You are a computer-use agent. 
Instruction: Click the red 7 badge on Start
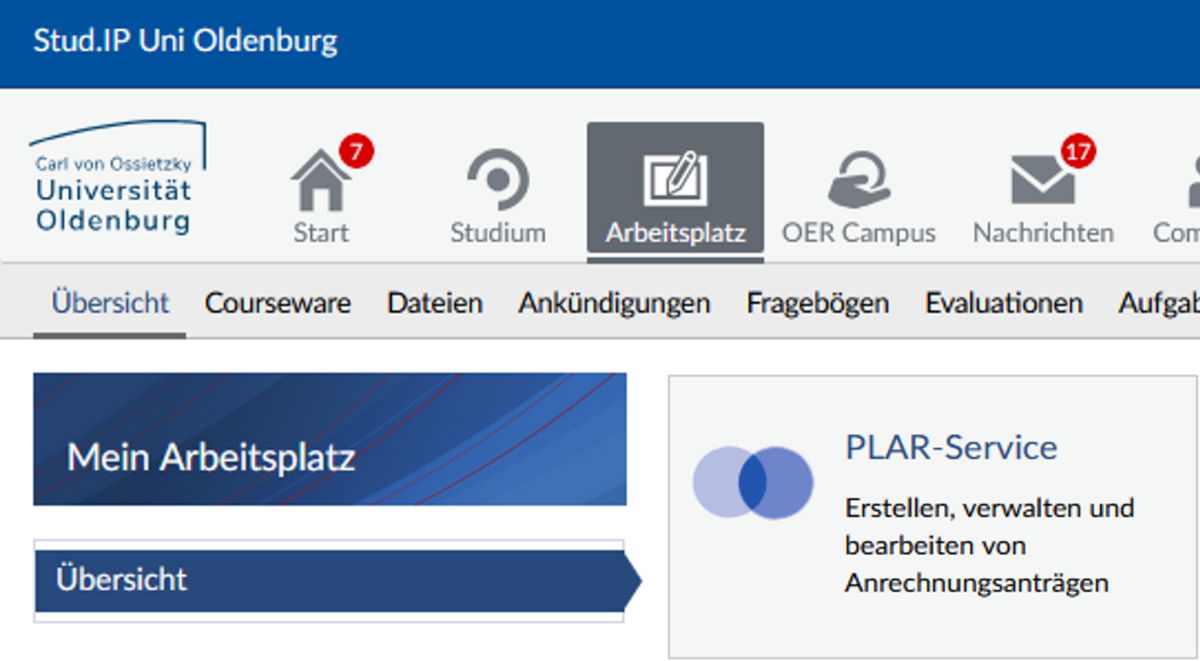point(356,152)
